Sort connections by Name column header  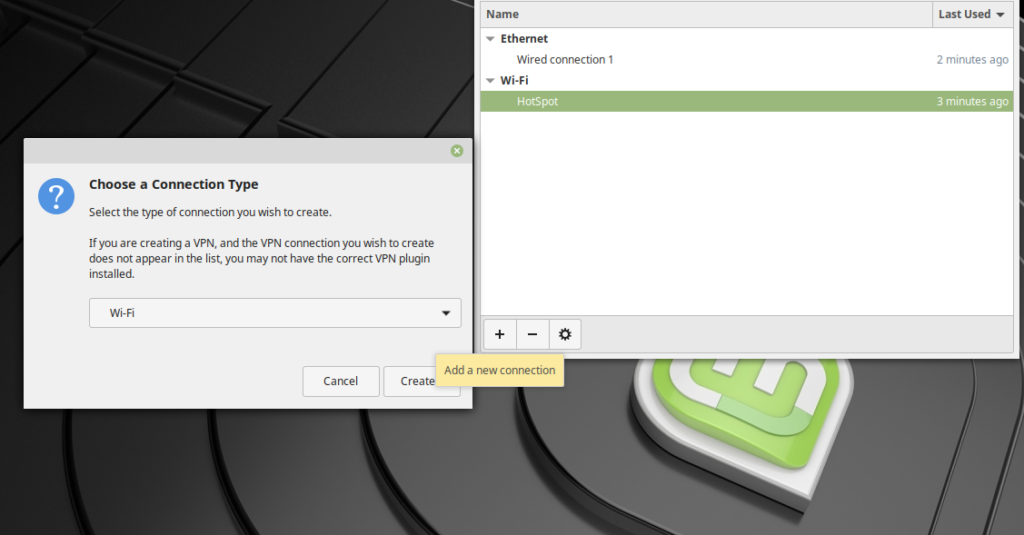coord(707,14)
